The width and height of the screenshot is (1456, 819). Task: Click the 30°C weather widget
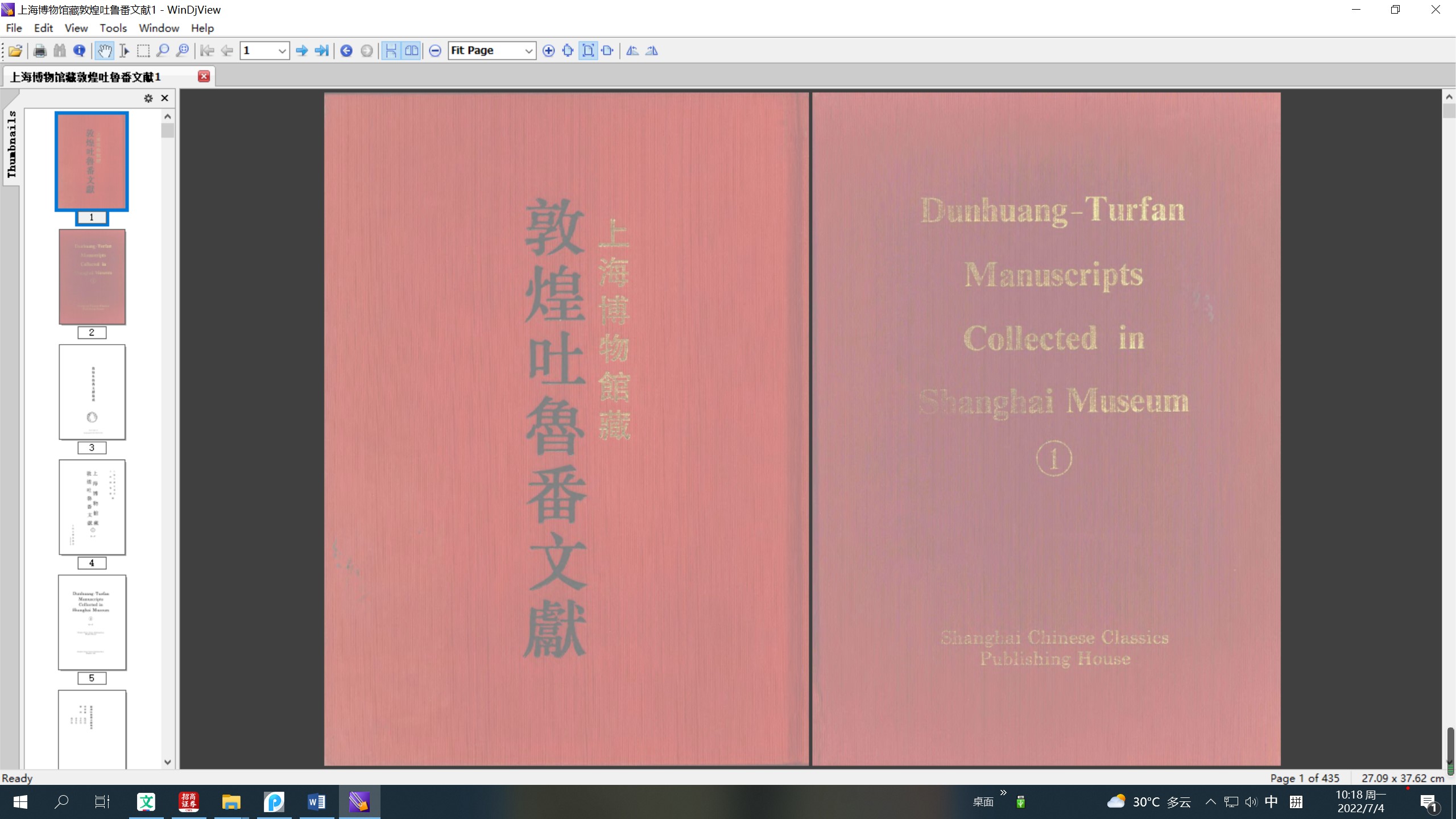(x=1148, y=802)
